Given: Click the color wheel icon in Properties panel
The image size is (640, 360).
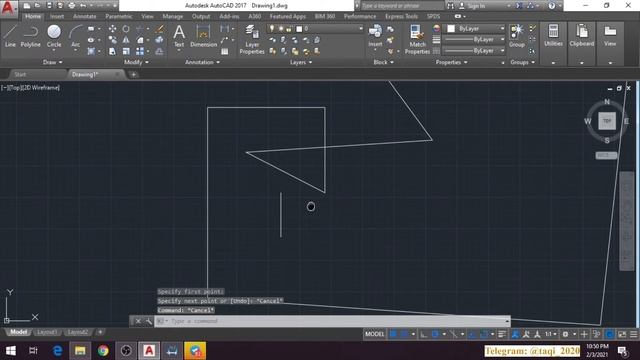Looking at the screenshot, I should coord(437,29).
